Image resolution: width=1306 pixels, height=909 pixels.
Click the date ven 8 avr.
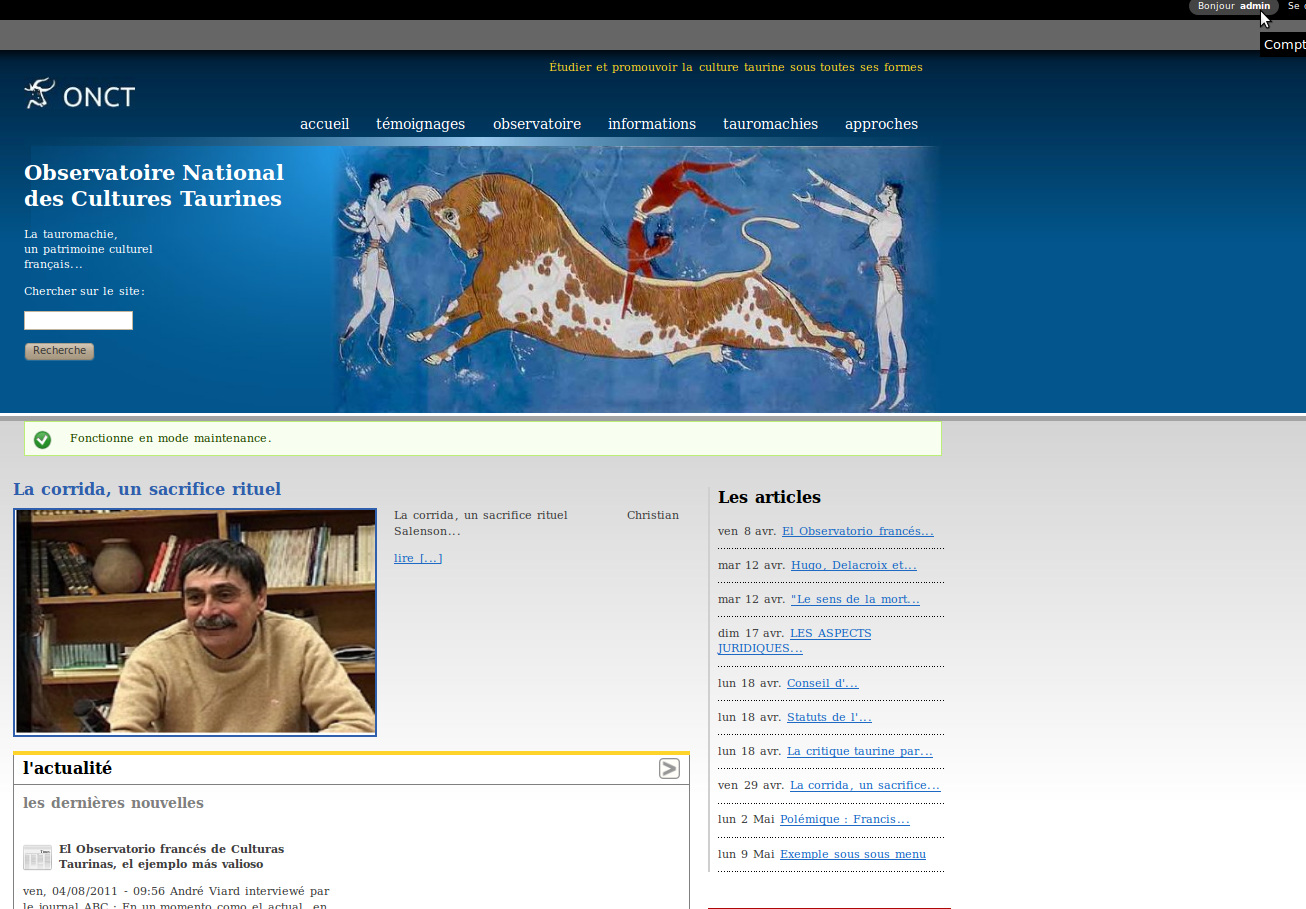click(x=747, y=531)
